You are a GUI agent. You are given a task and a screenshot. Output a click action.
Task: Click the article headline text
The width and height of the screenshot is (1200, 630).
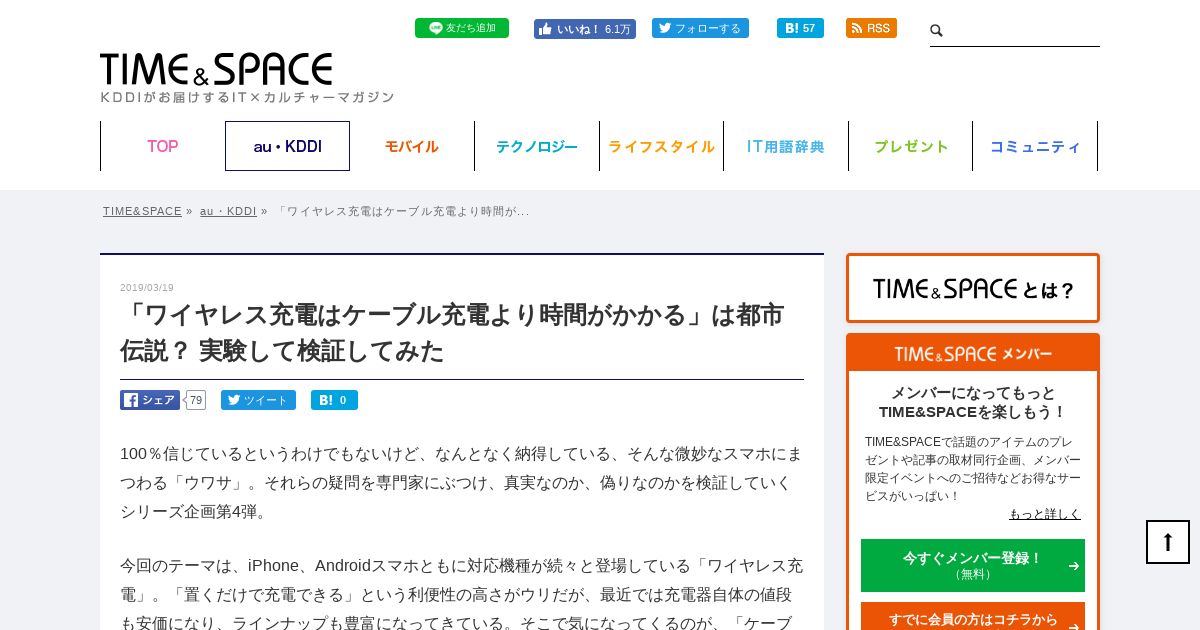(452, 333)
